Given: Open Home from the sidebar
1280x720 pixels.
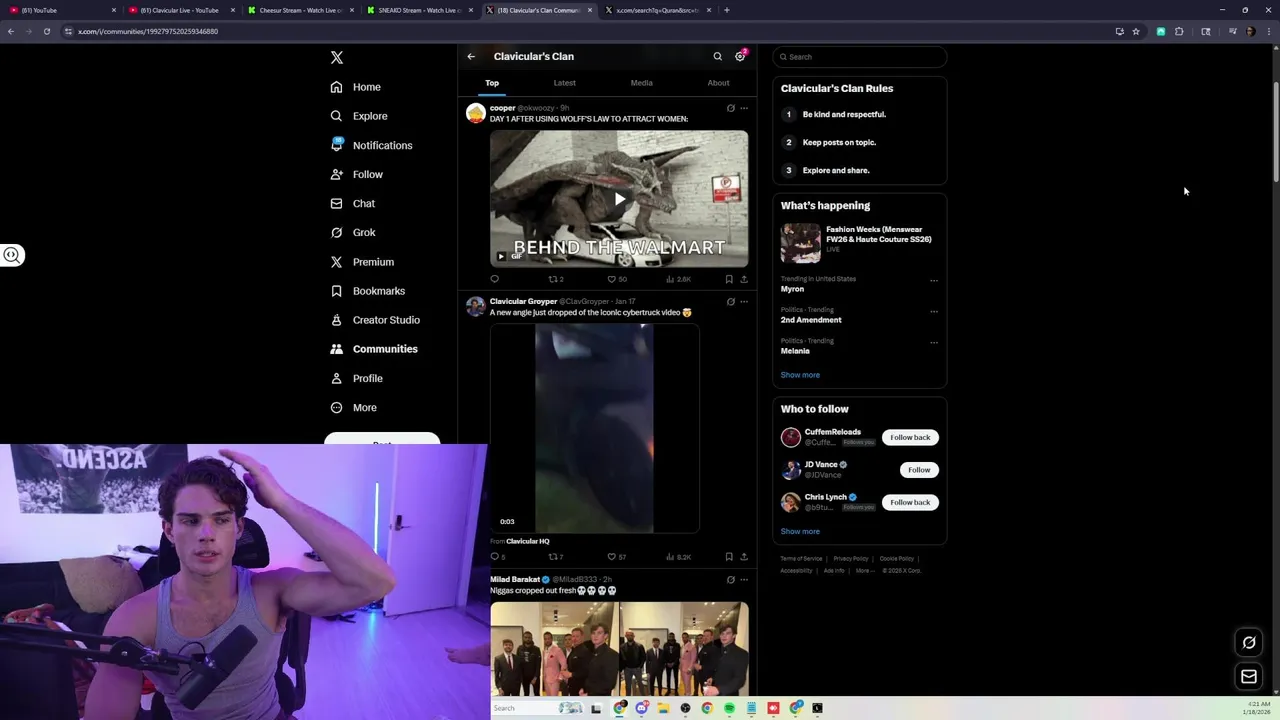Looking at the screenshot, I should [356, 87].
